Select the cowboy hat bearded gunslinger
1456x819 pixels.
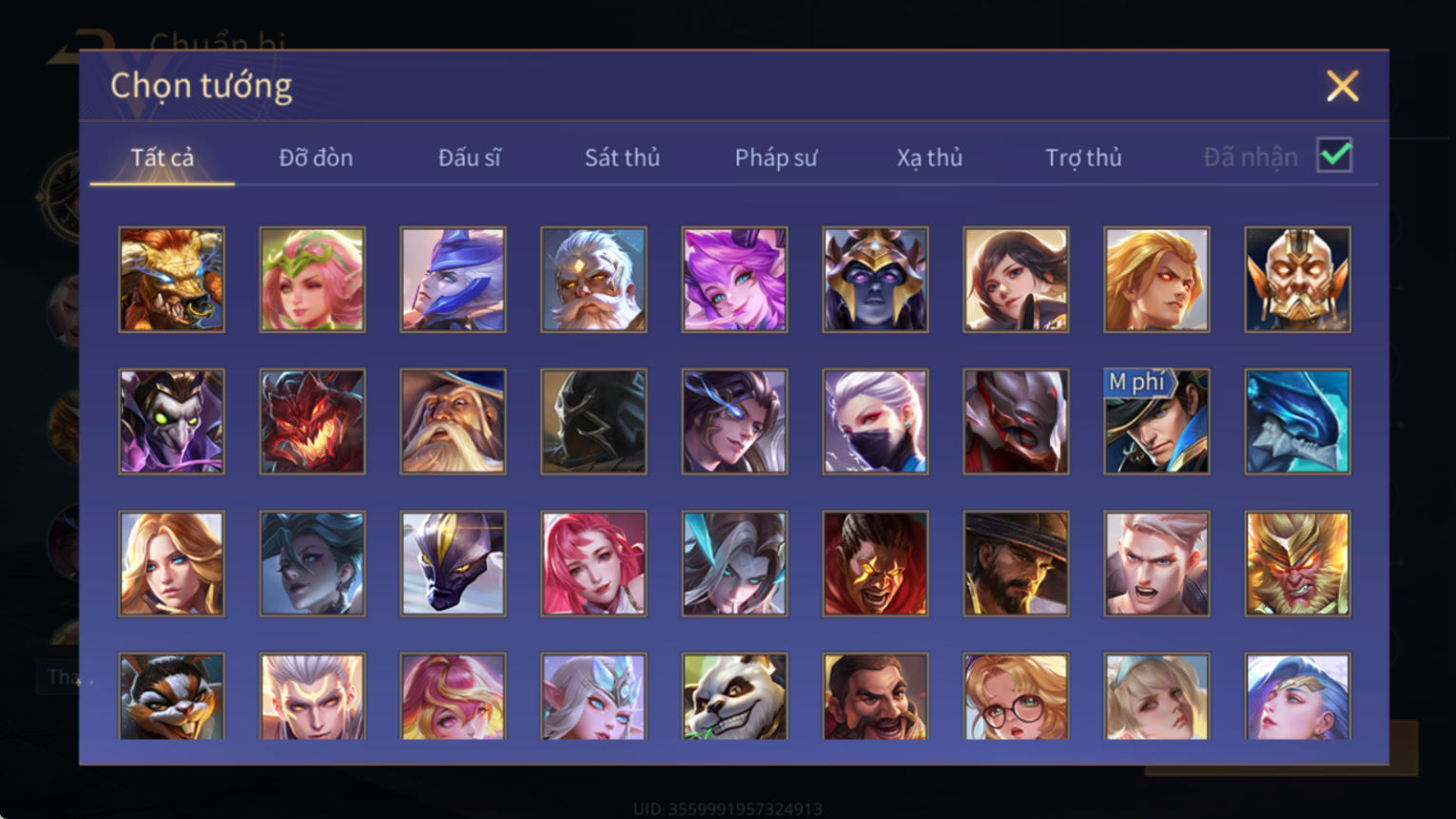point(1016,563)
